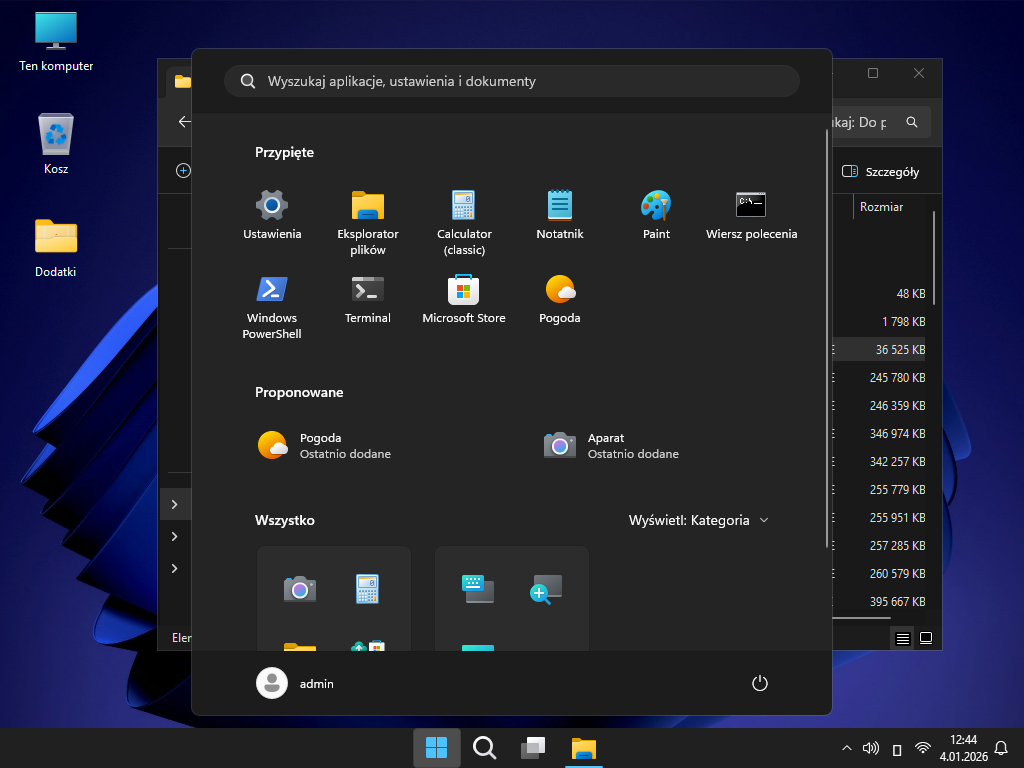Toggle the Szczegóły details pane
This screenshot has width=1024, height=768.
tap(881, 171)
